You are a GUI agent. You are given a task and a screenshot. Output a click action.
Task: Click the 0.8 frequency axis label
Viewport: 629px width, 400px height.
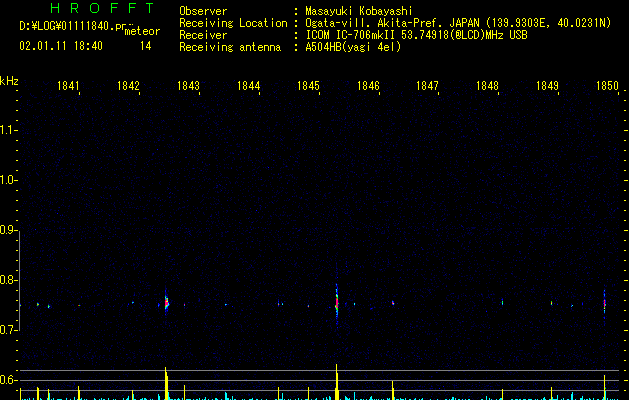(8, 280)
